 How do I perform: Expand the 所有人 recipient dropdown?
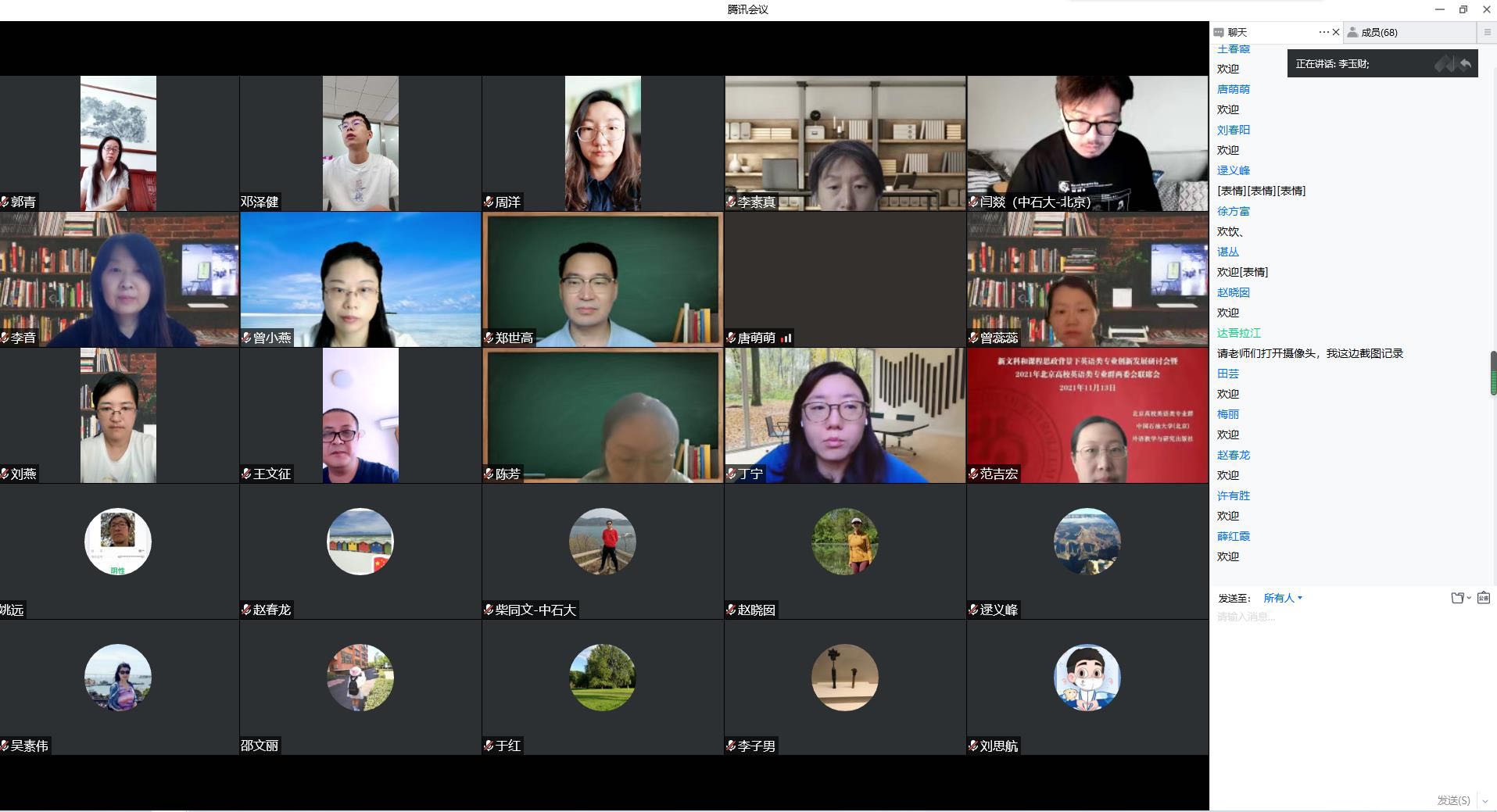pyautogui.click(x=1283, y=598)
